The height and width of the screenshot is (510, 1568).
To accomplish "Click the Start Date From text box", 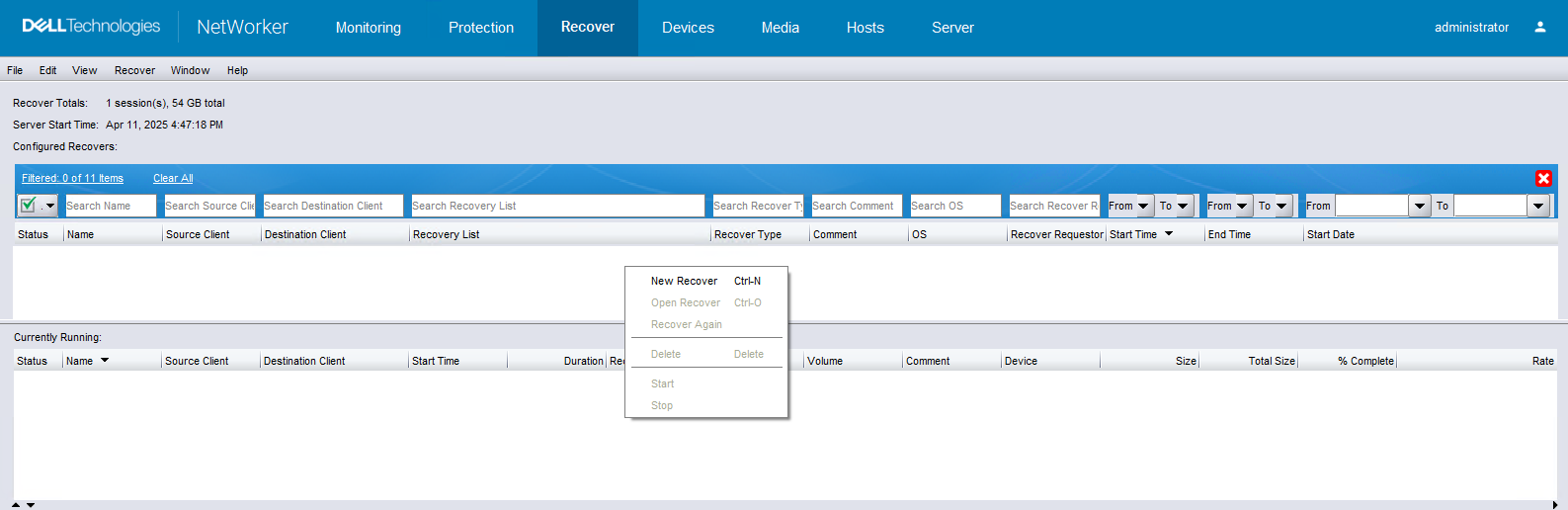I will click(x=1371, y=206).
